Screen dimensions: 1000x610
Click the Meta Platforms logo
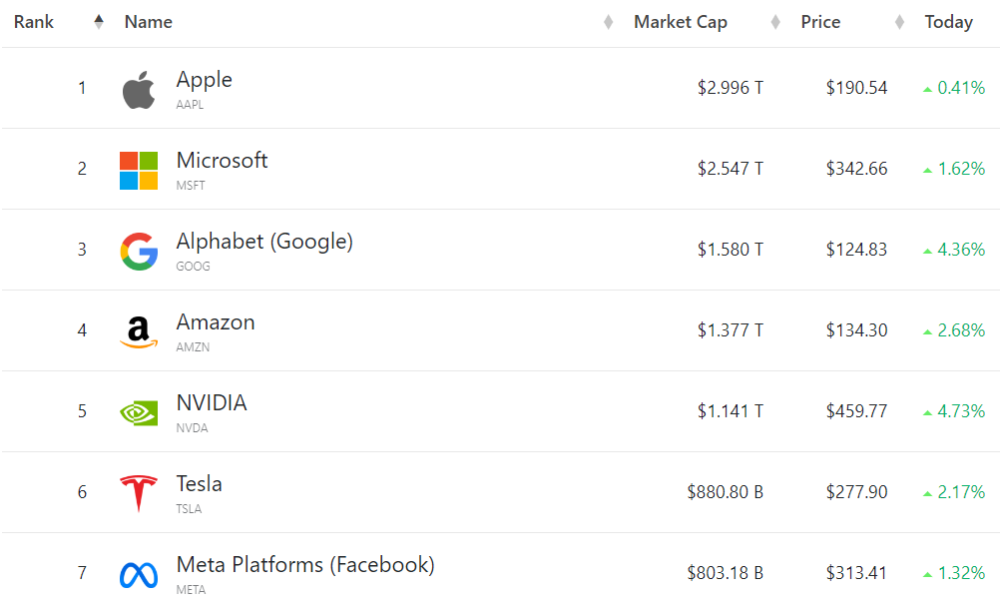click(x=139, y=574)
